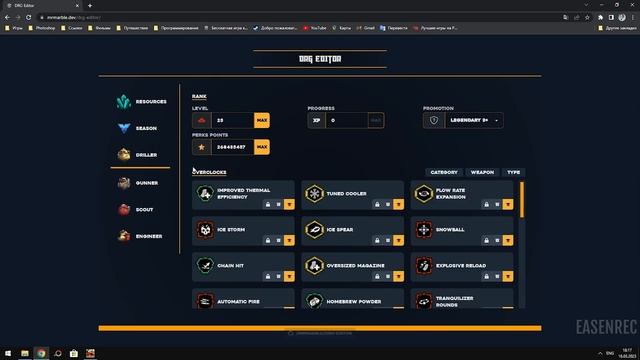Click the Ice Spear overclock icon
The width and height of the screenshot is (640, 360).
tap(314, 229)
